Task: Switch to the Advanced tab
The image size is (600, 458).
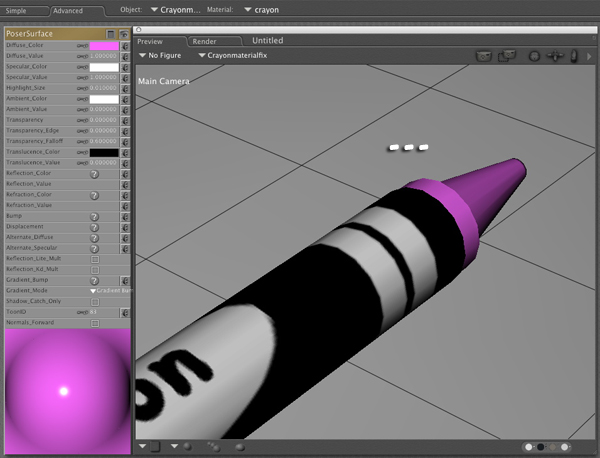Action: pyautogui.click(x=68, y=11)
